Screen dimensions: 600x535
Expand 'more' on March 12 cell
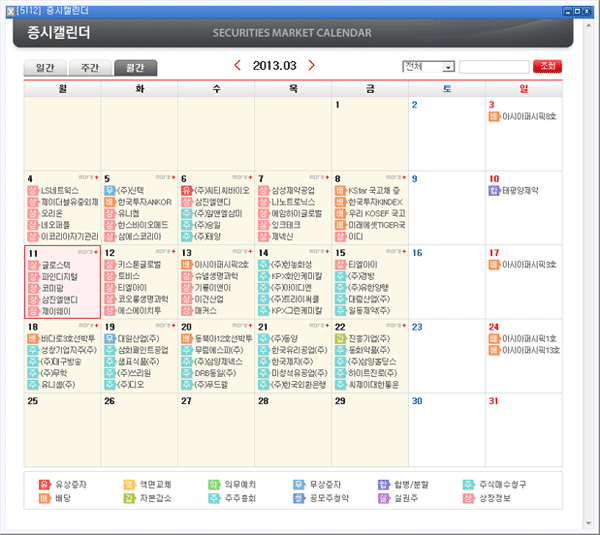tap(163, 251)
